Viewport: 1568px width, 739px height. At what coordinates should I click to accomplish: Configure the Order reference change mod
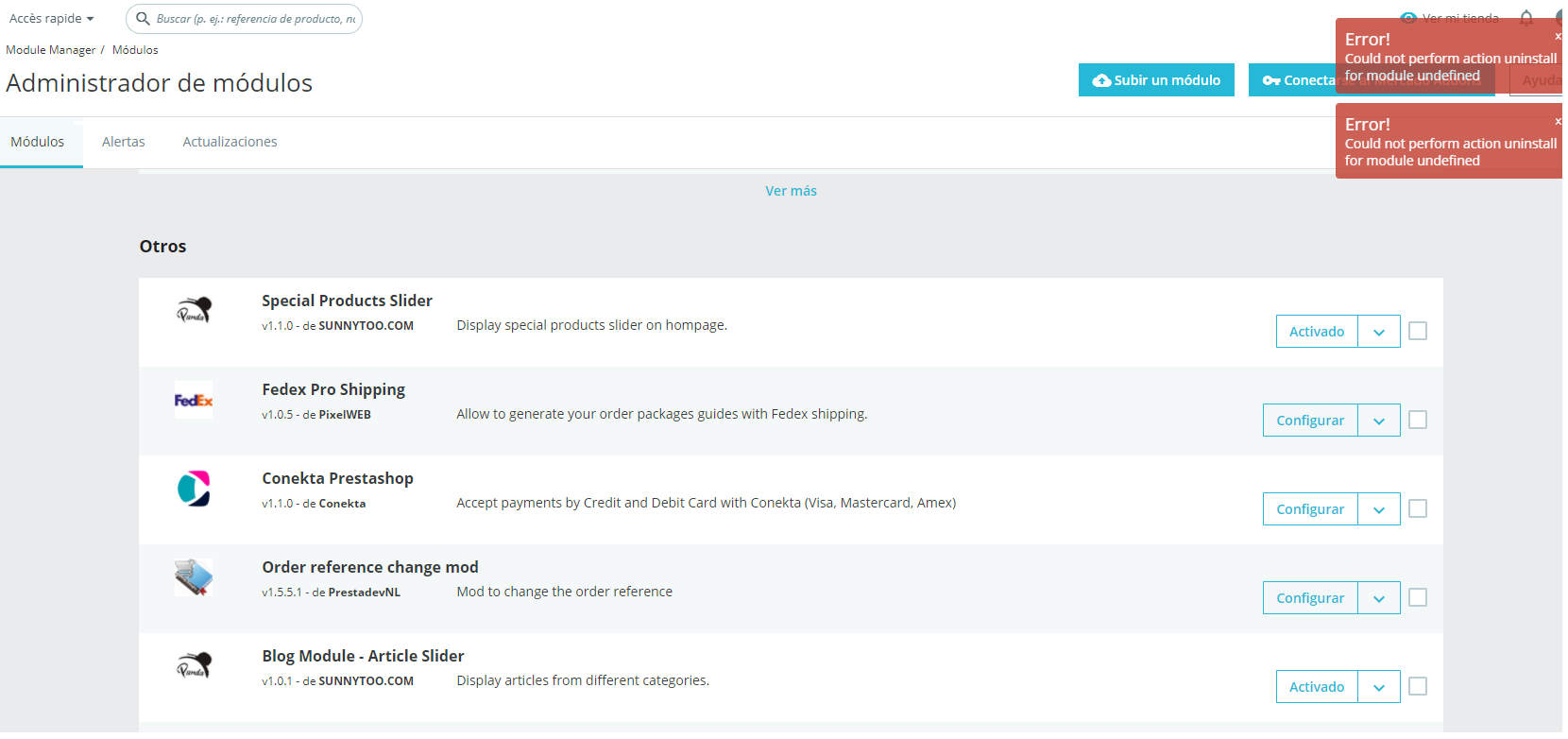1310,598
